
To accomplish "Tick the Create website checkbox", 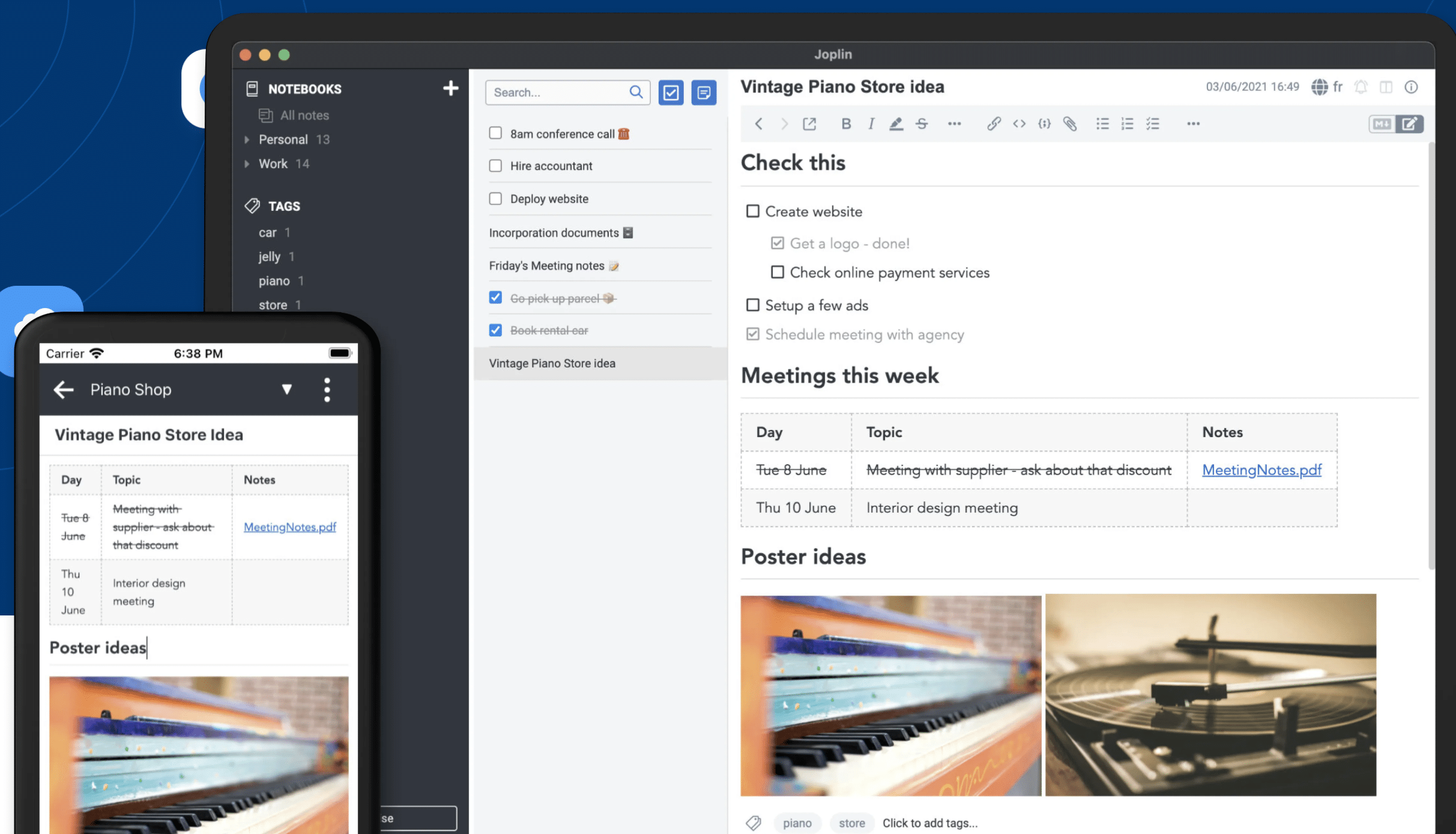I will click(x=752, y=211).
